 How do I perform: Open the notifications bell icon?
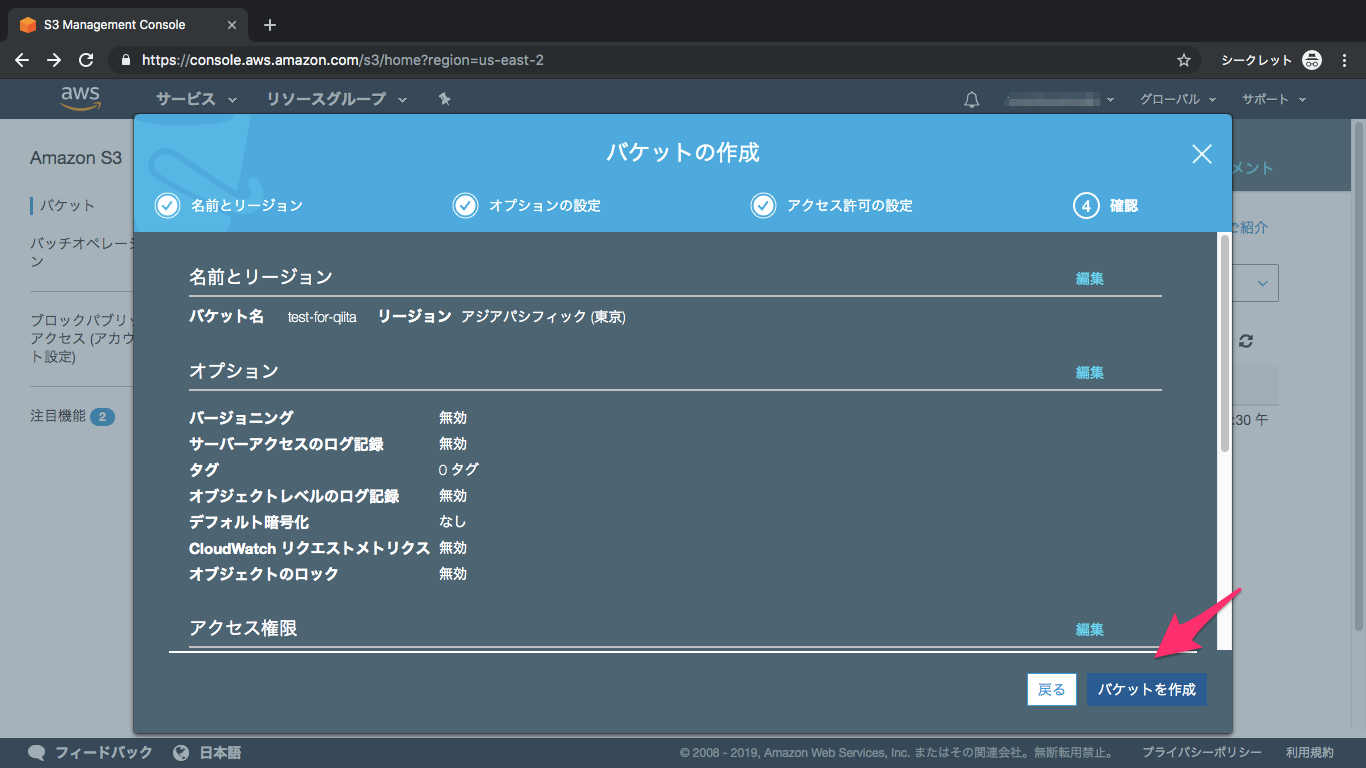tap(971, 99)
